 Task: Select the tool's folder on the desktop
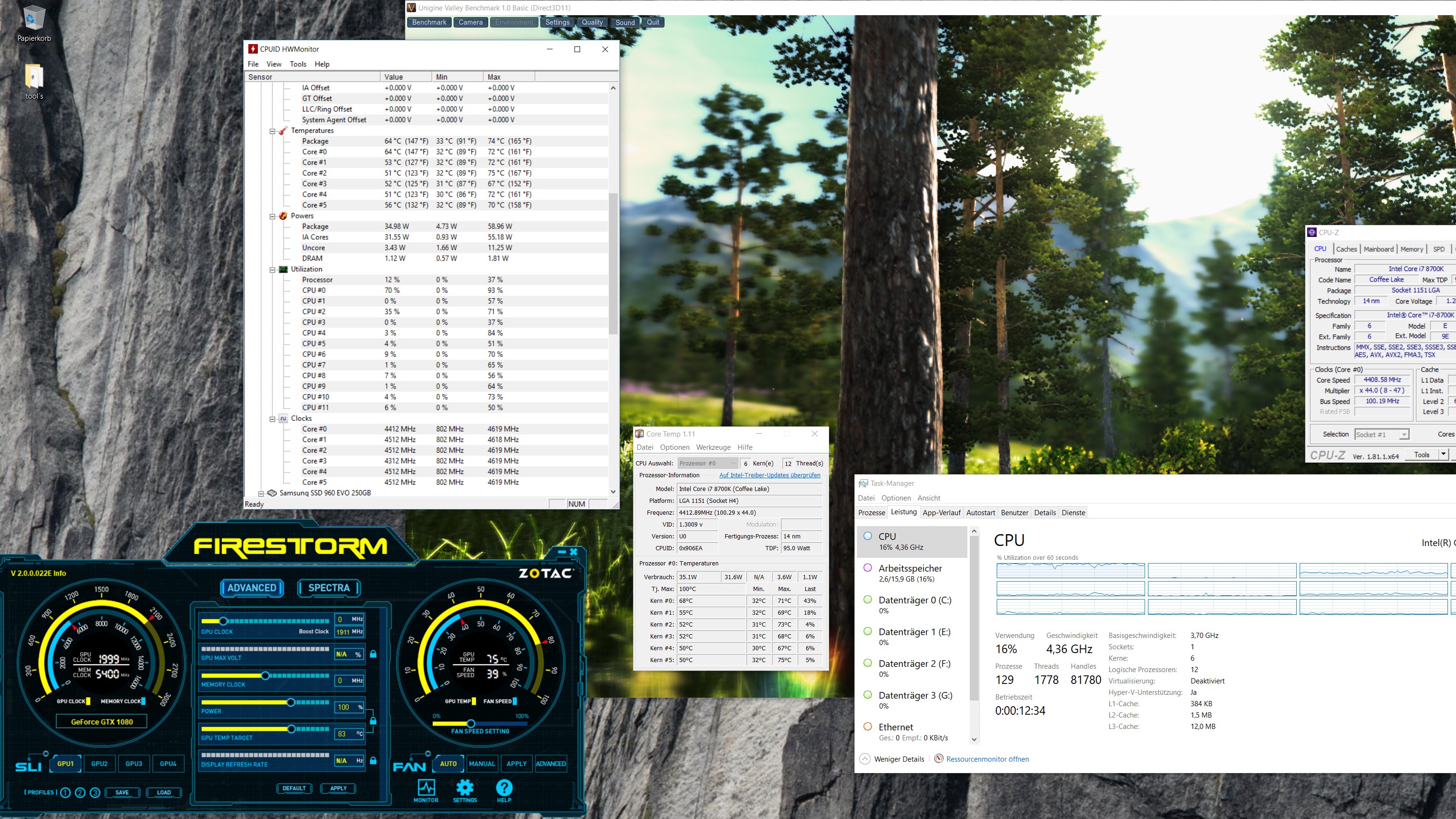point(34,82)
